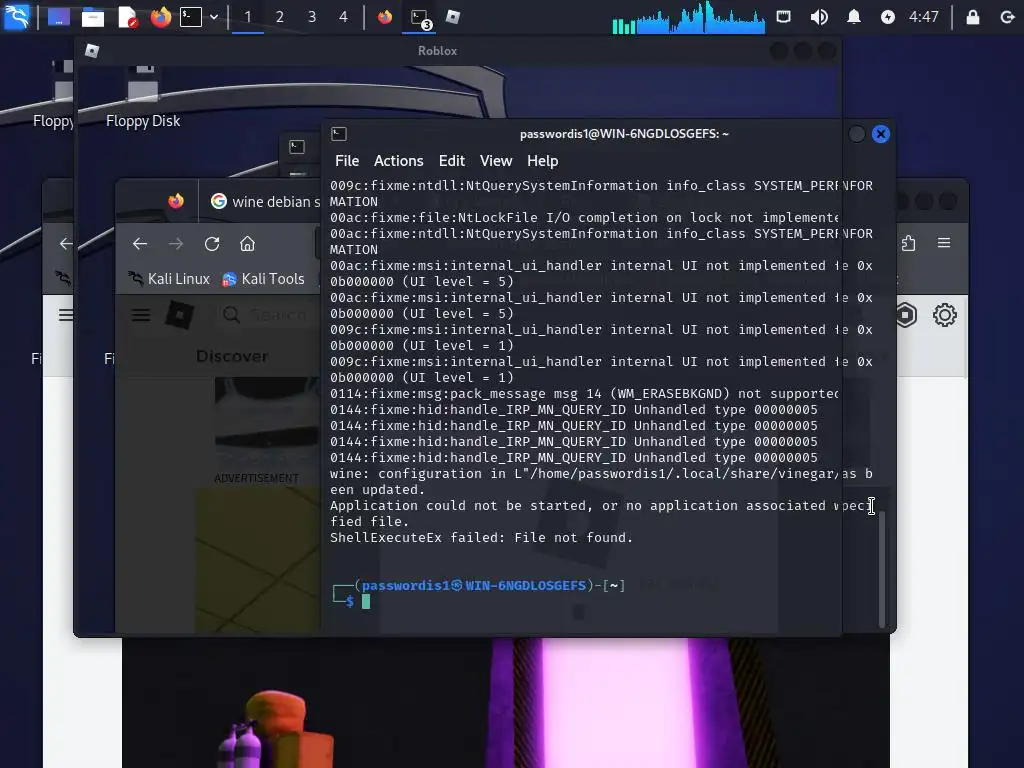The width and height of the screenshot is (1024, 768).
Task: Open the Kali dragon applications menu
Action: tap(16, 16)
